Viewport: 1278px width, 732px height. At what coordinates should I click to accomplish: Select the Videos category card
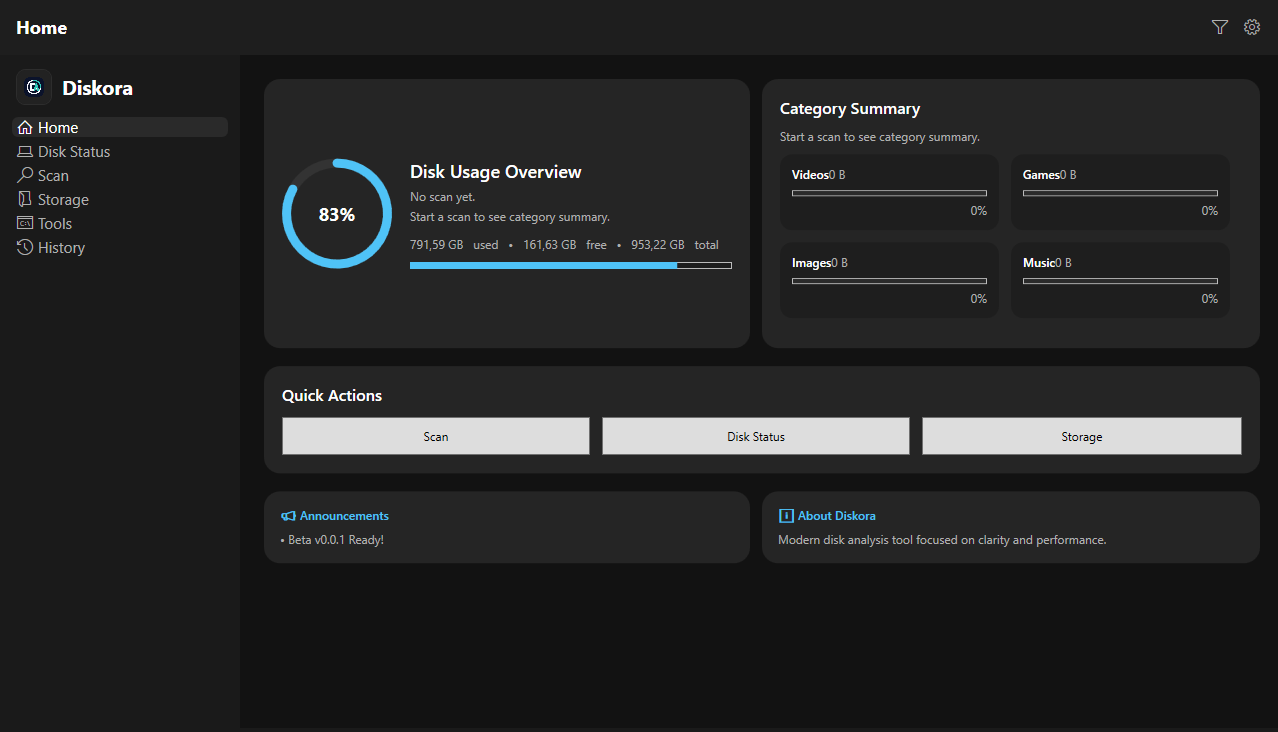[889, 192]
